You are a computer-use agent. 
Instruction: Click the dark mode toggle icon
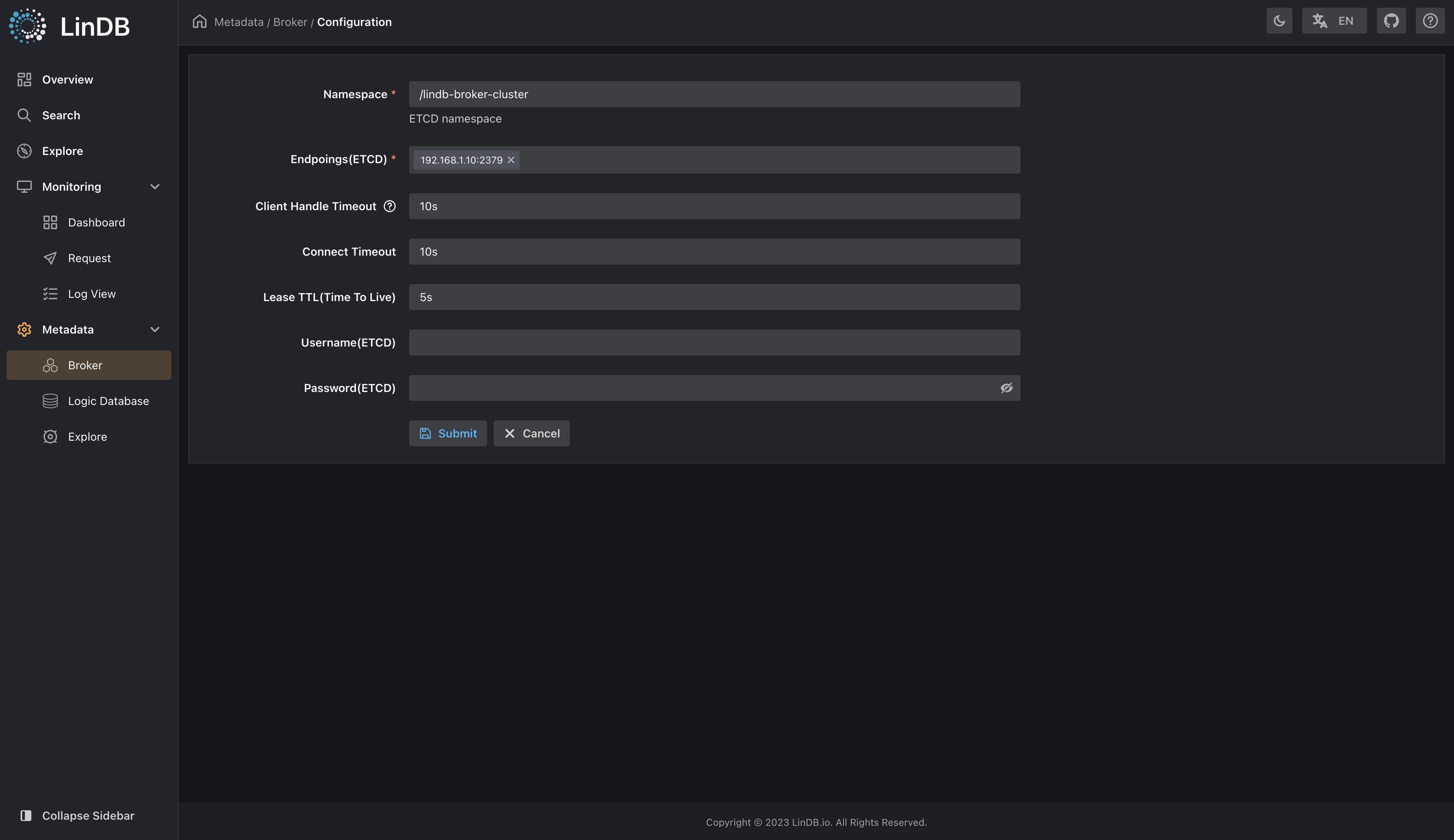[x=1279, y=20]
